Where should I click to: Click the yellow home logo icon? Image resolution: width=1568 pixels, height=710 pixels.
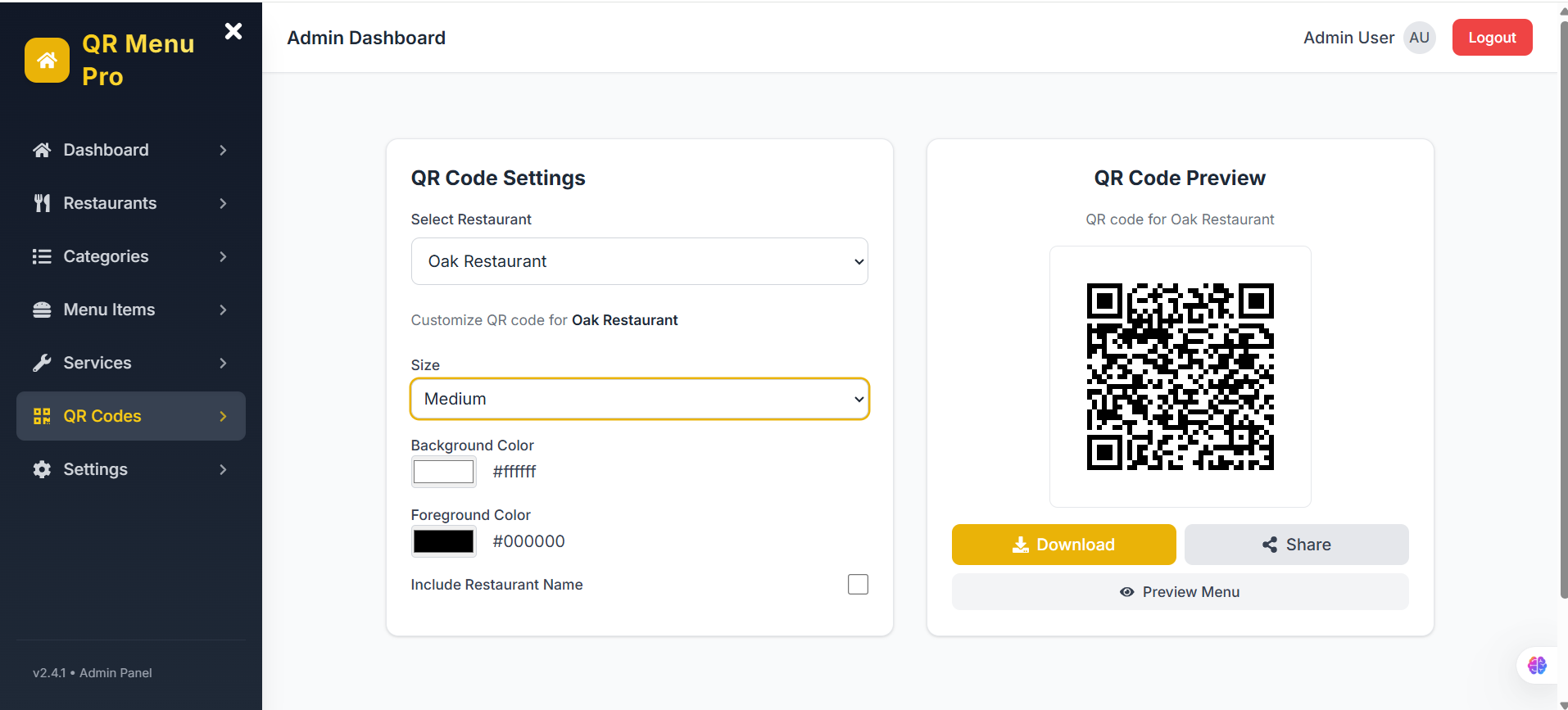[x=47, y=60]
